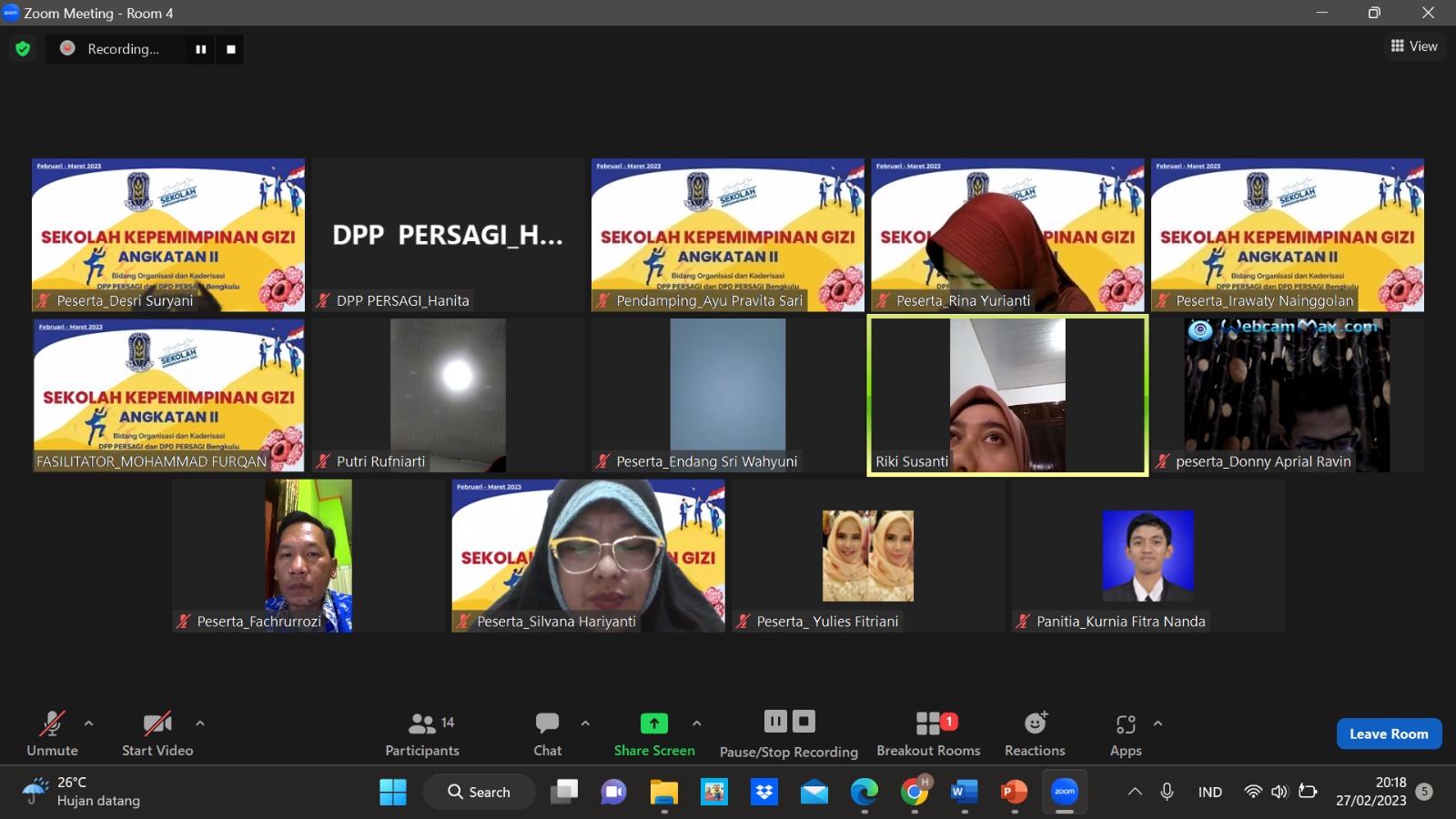Open PowerPoint from the Windows taskbar
This screenshot has width=1456, height=819.
(x=1013, y=792)
